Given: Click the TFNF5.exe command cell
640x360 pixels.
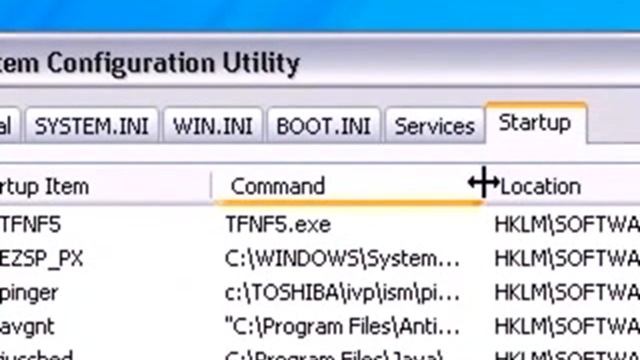Looking at the screenshot, I should point(278,224).
